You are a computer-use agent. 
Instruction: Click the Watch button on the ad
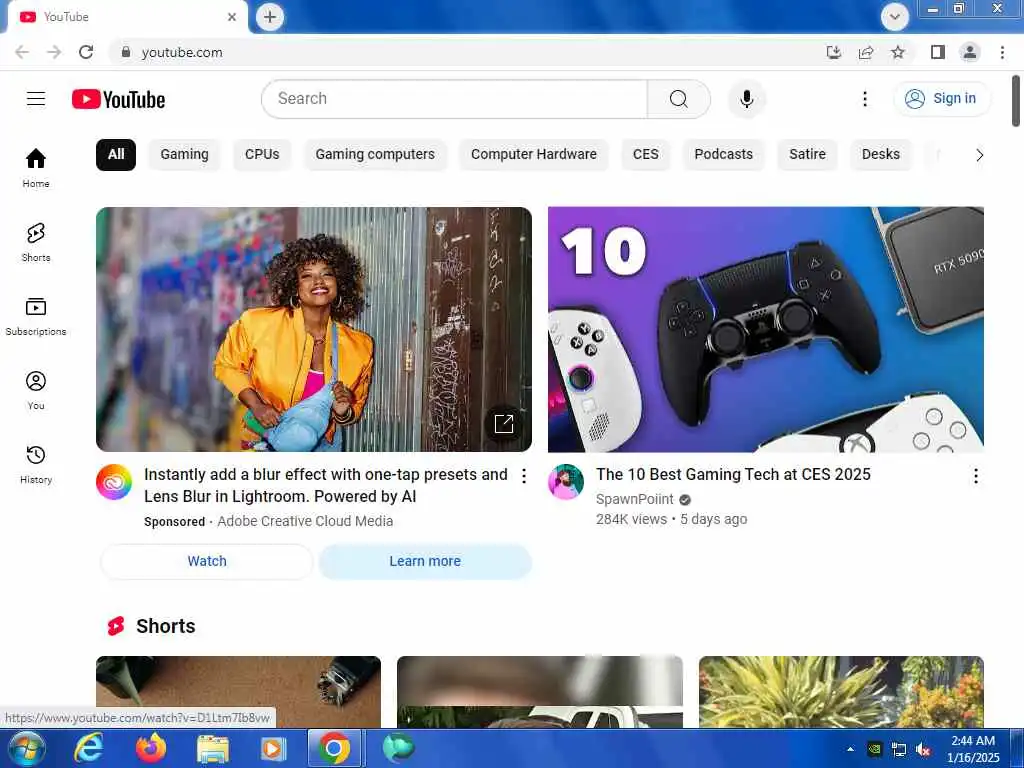pos(207,562)
